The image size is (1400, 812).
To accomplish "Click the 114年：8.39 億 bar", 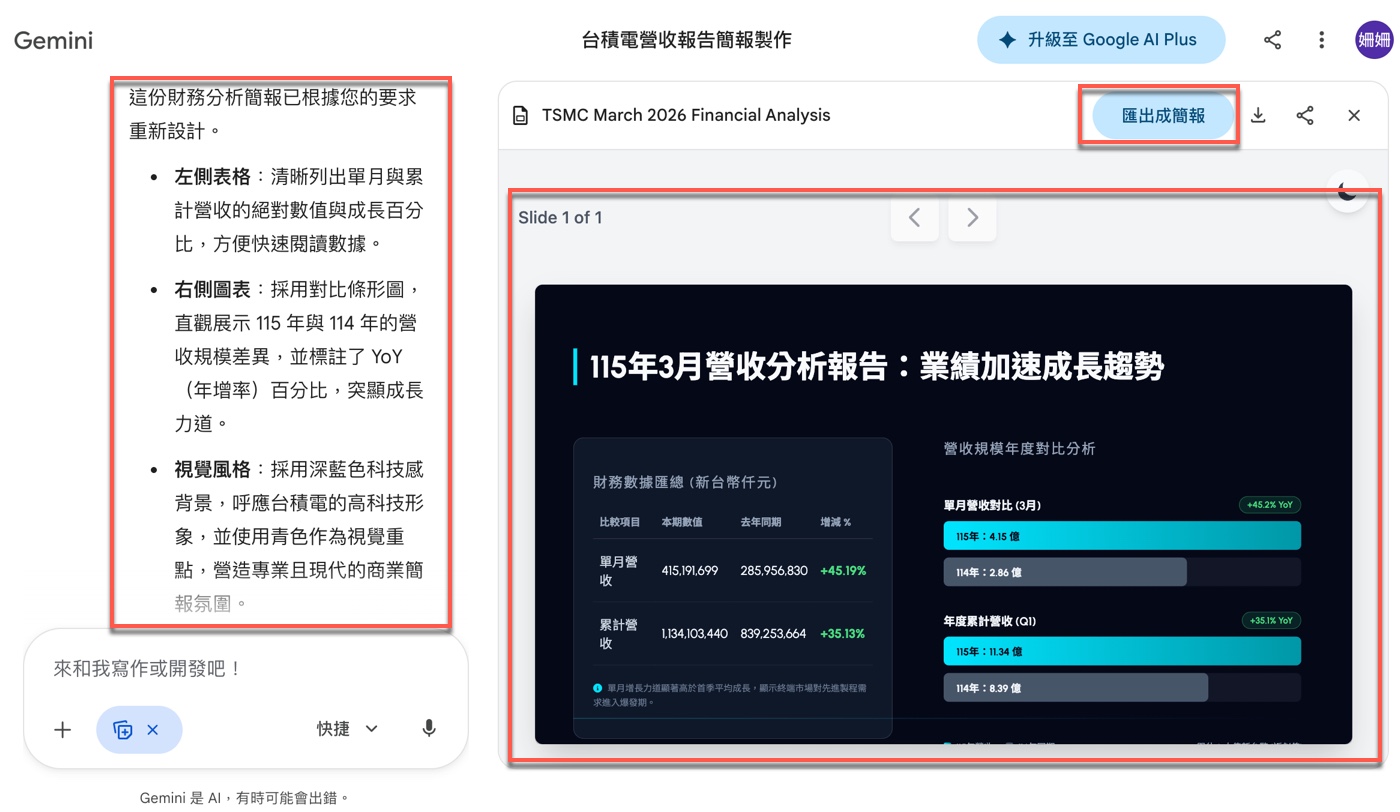I will click(x=1076, y=687).
